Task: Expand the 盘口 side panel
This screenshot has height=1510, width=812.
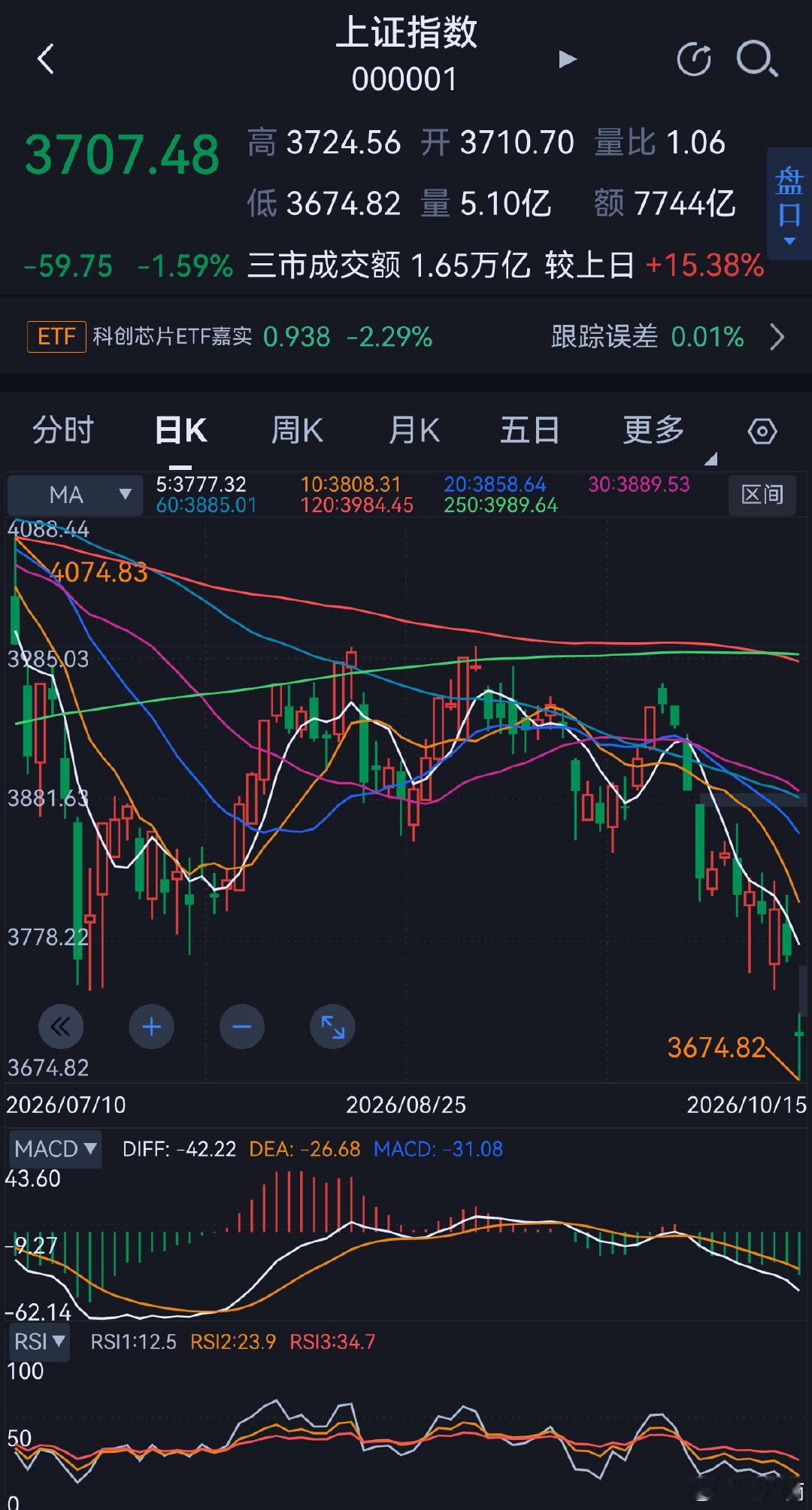Action: tap(789, 205)
